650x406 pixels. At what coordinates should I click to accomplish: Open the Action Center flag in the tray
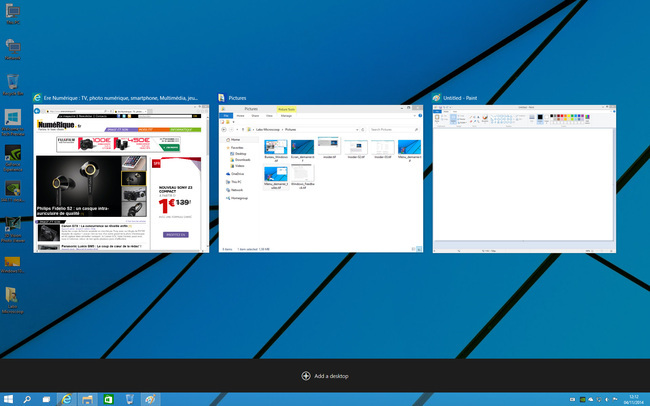tap(615, 399)
